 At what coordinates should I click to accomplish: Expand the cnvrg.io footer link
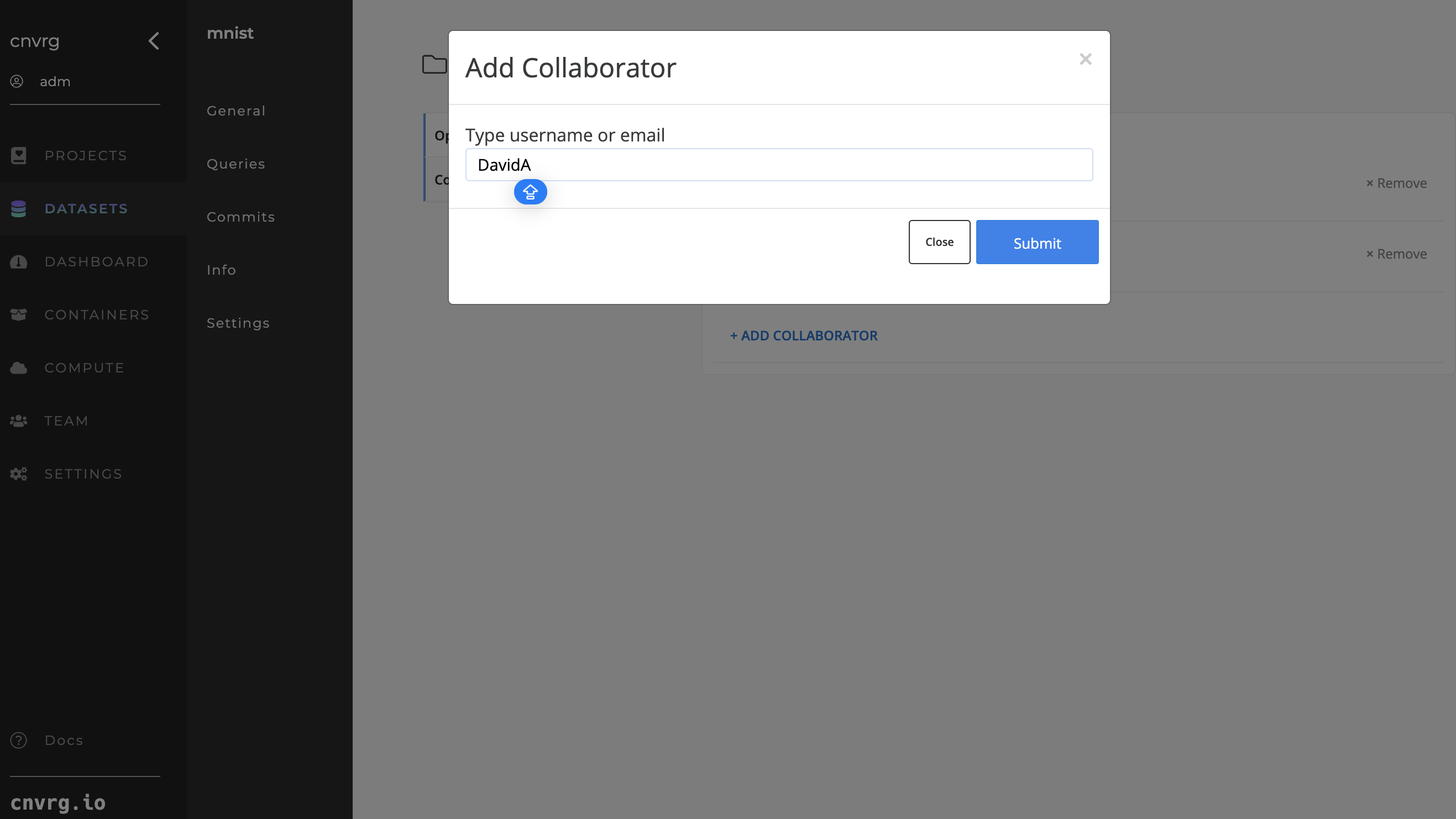57,802
